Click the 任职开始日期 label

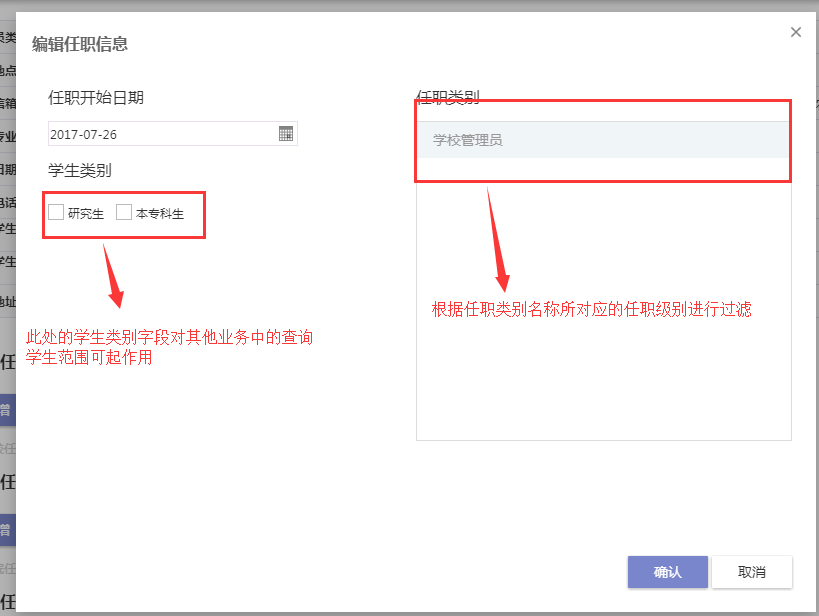coord(96,98)
